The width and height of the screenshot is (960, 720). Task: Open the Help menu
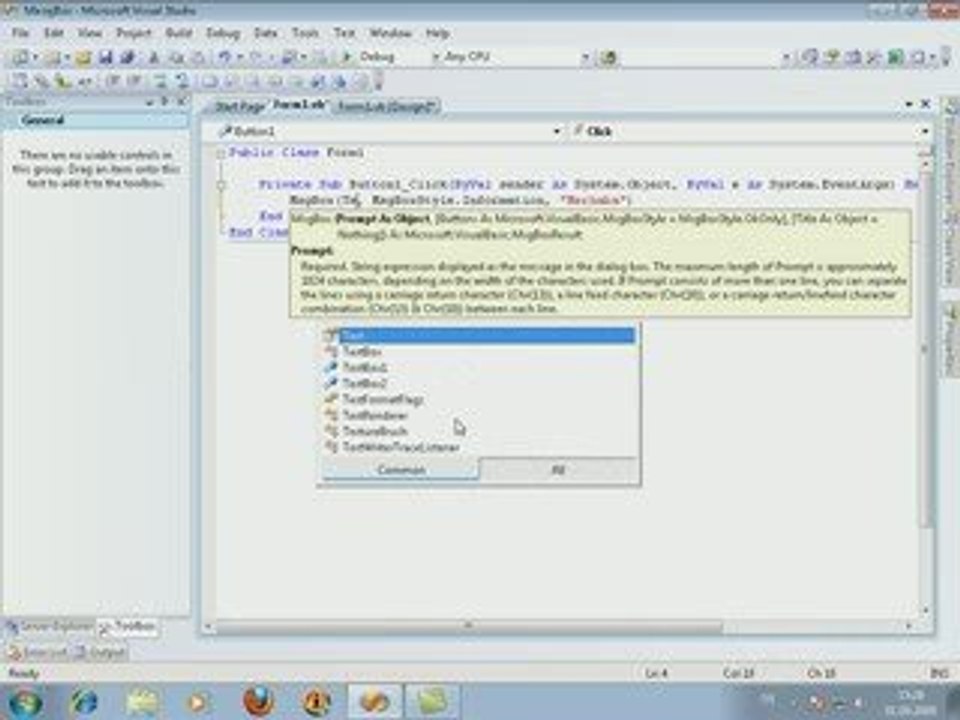438,33
